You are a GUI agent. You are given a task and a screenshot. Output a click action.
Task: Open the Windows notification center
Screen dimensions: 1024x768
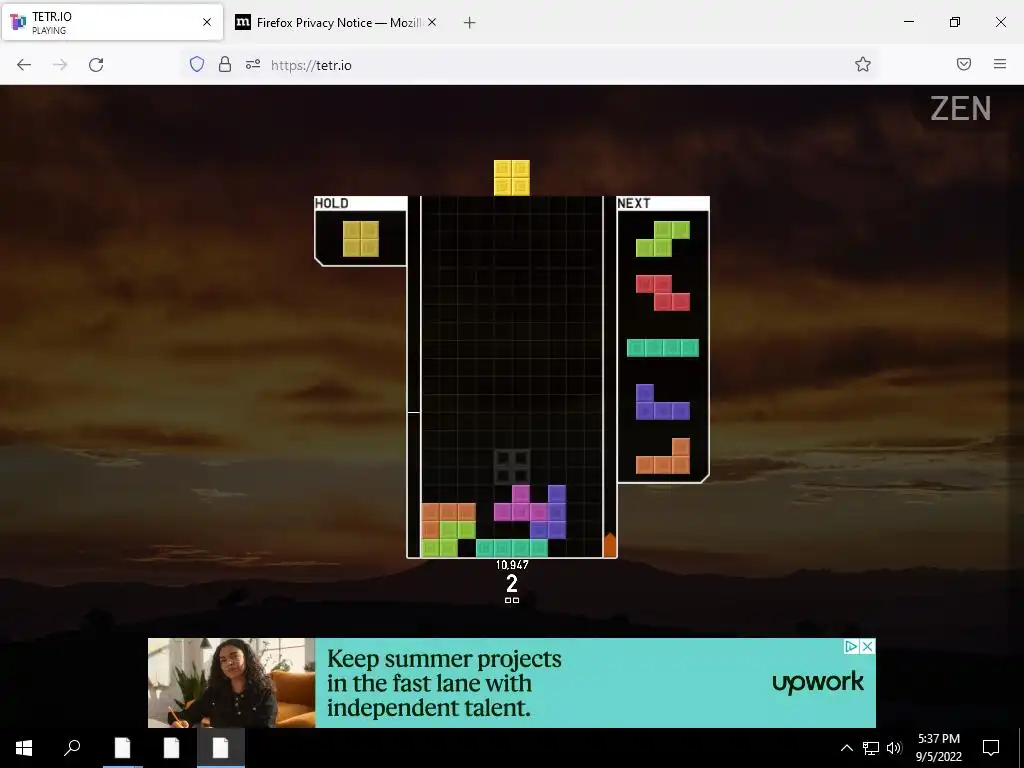click(991, 748)
